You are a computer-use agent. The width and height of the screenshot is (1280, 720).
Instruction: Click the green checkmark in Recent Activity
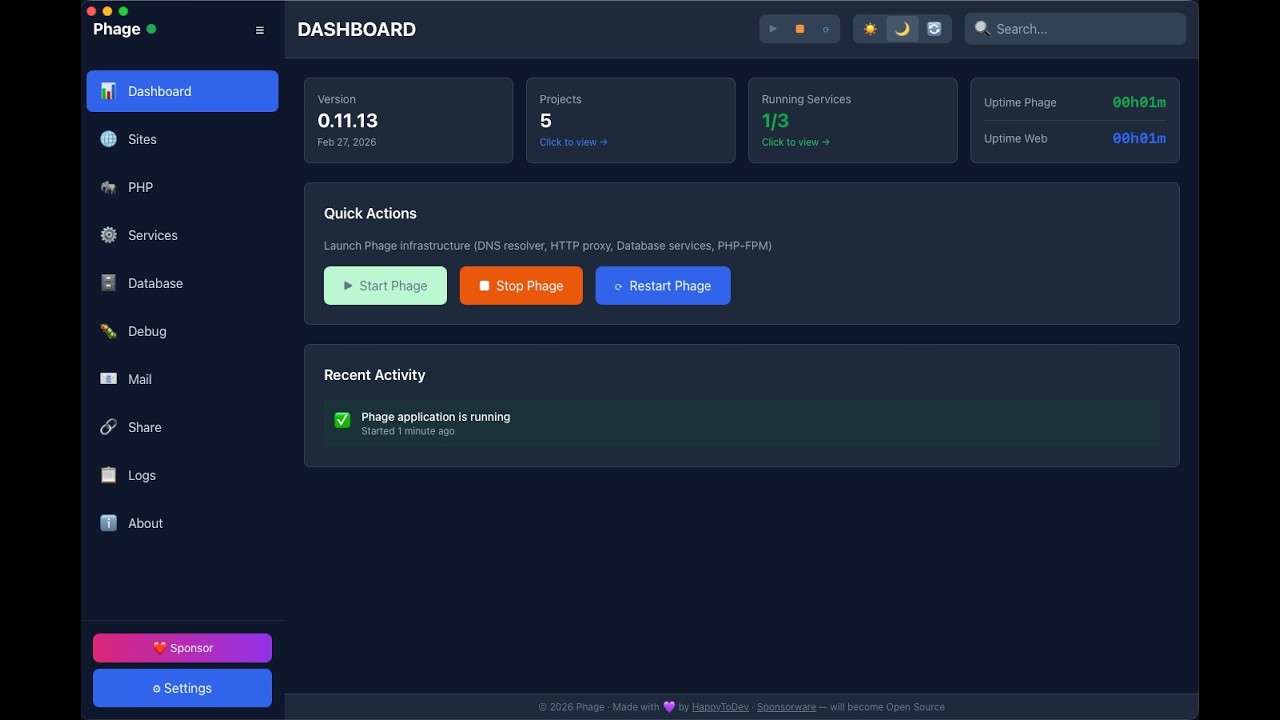(x=342, y=420)
